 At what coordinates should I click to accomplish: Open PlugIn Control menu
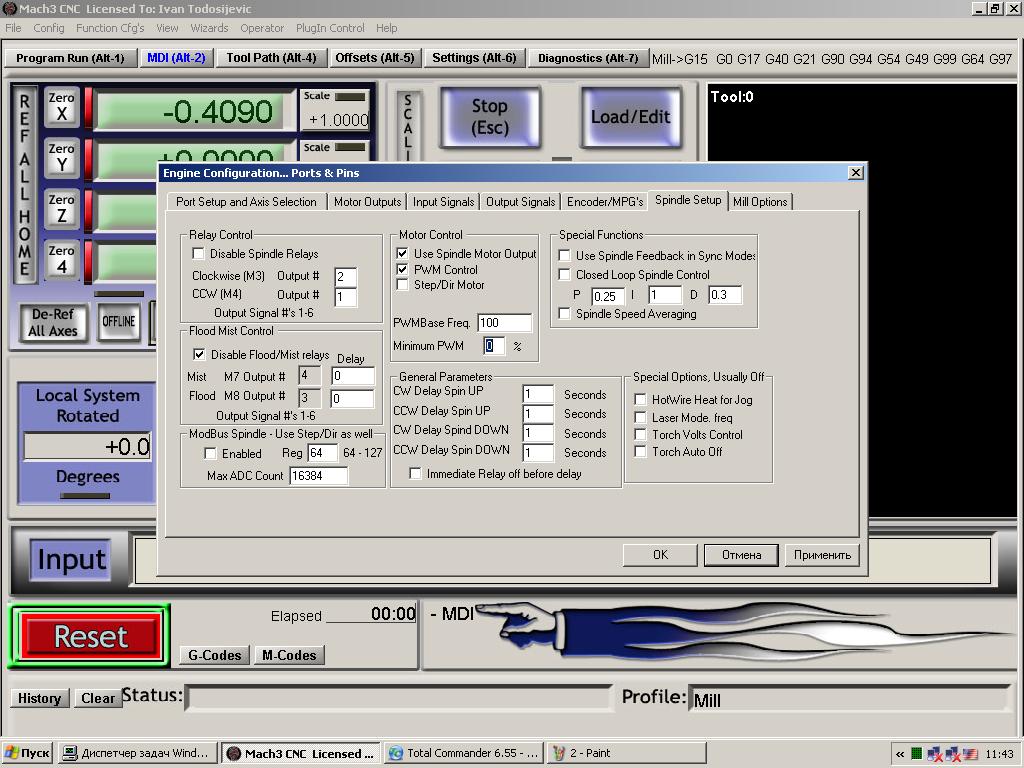click(x=330, y=28)
